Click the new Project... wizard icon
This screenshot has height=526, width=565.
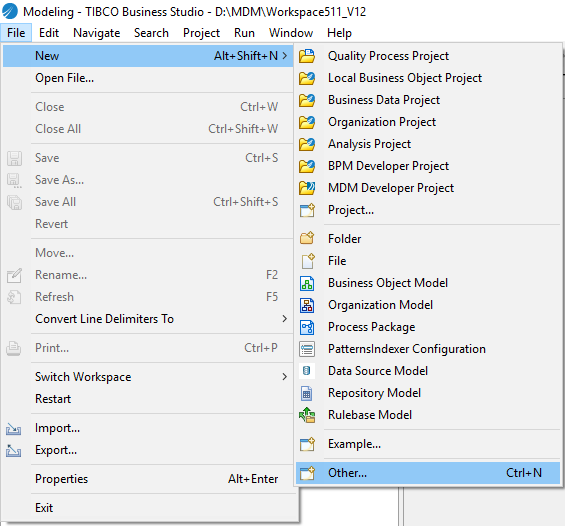(x=307, y=210)
